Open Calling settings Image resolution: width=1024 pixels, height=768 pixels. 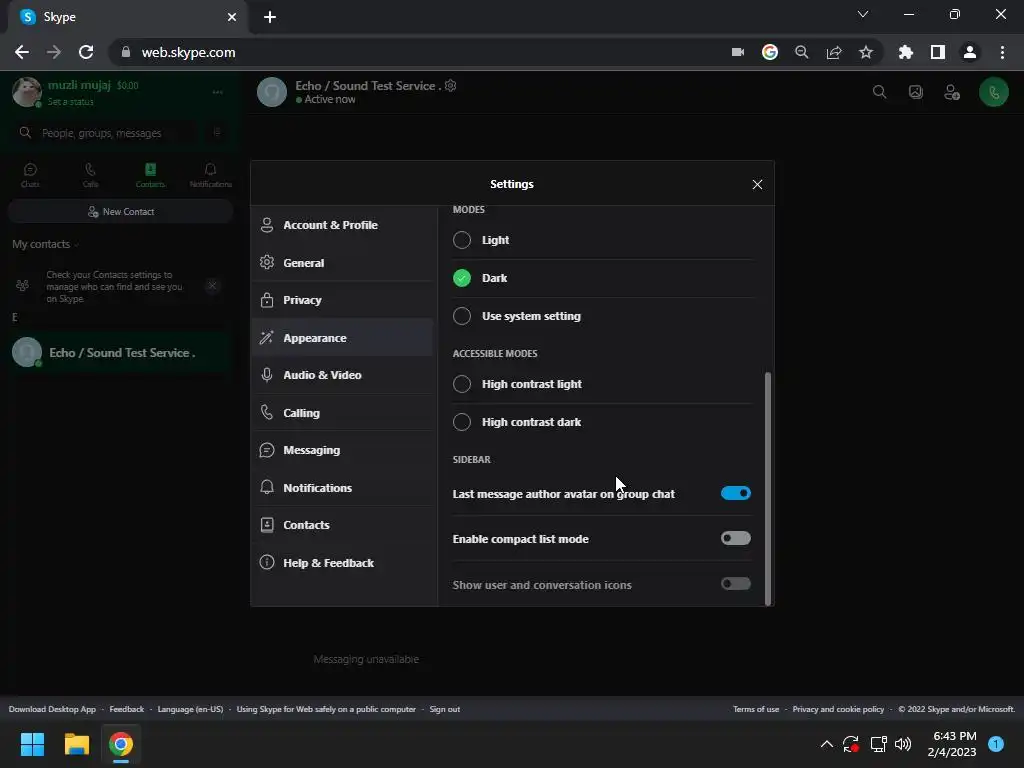pyautogui.click(x=342, y=413)
